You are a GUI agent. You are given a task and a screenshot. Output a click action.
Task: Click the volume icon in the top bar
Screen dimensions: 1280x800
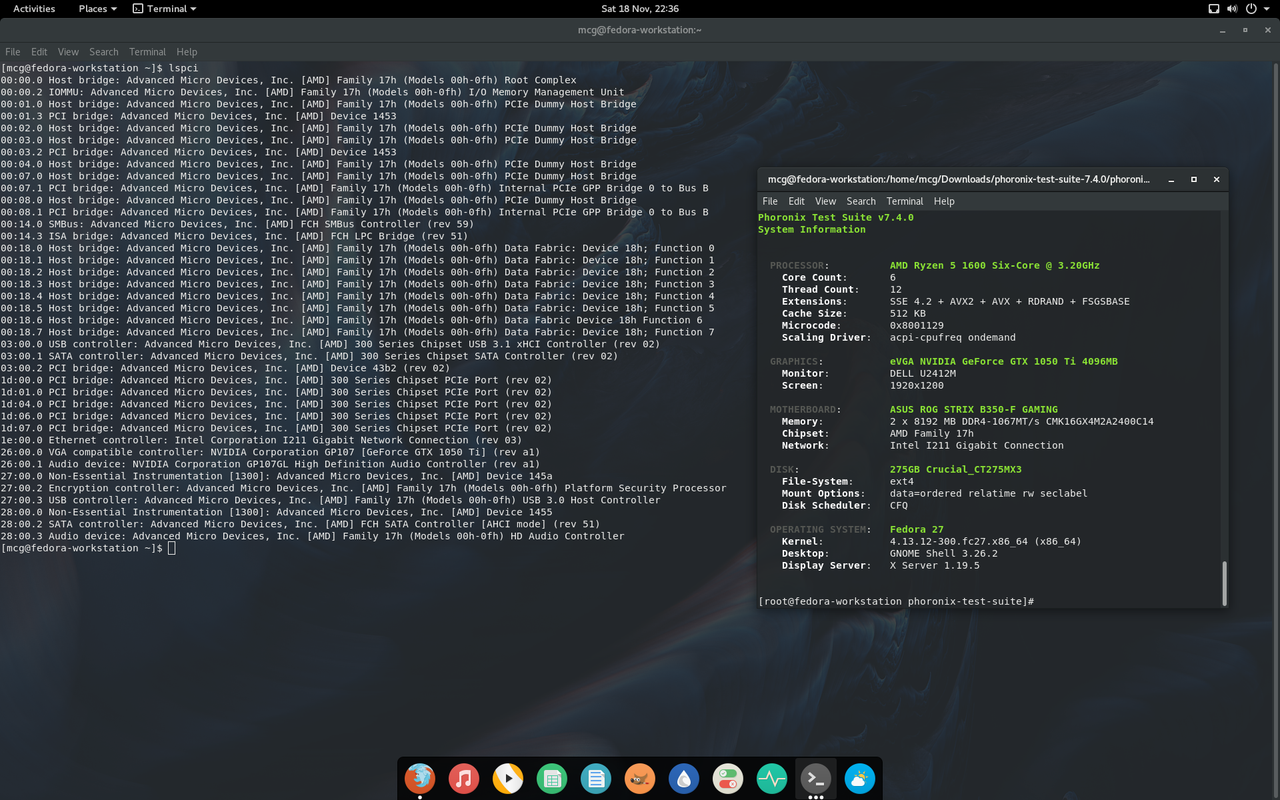click(x=1232, y=8)
